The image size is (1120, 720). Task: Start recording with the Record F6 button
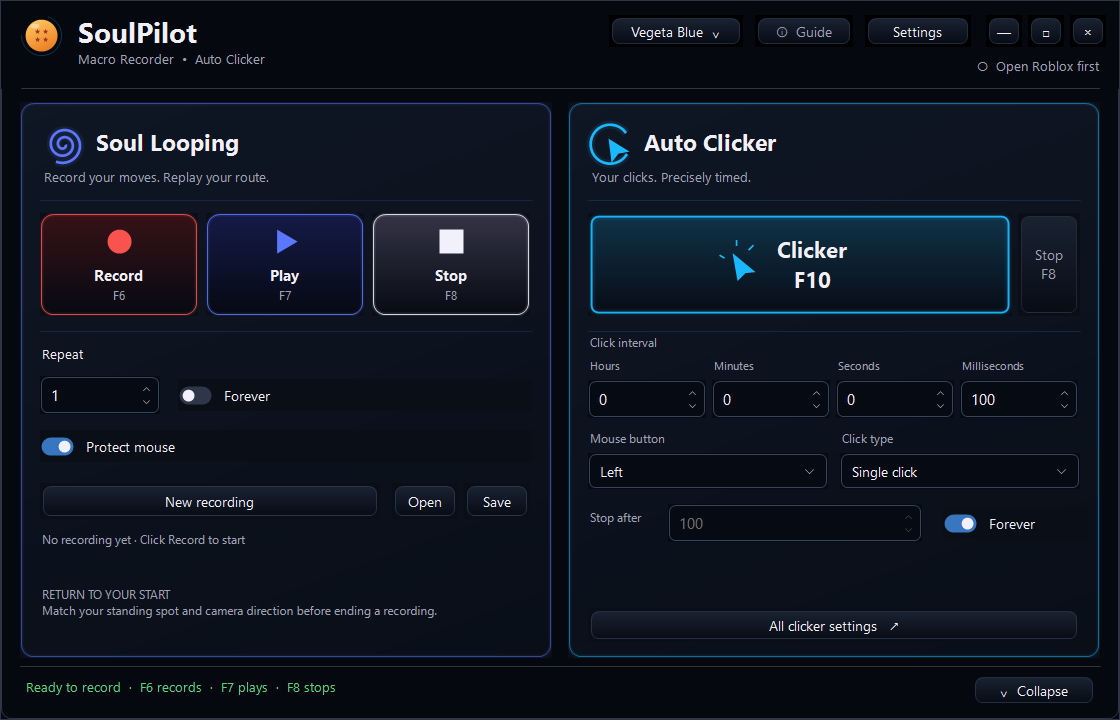(119, 264)
